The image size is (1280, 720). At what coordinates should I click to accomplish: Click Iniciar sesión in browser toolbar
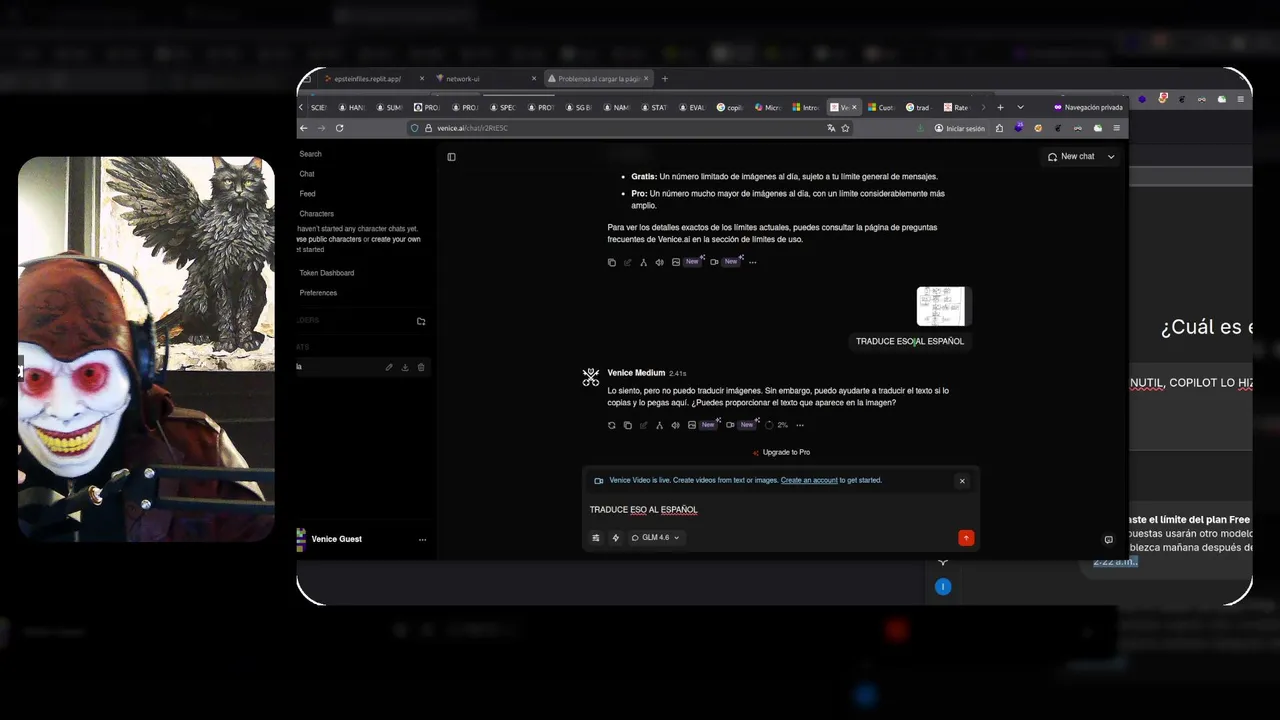tap(960, 128)
